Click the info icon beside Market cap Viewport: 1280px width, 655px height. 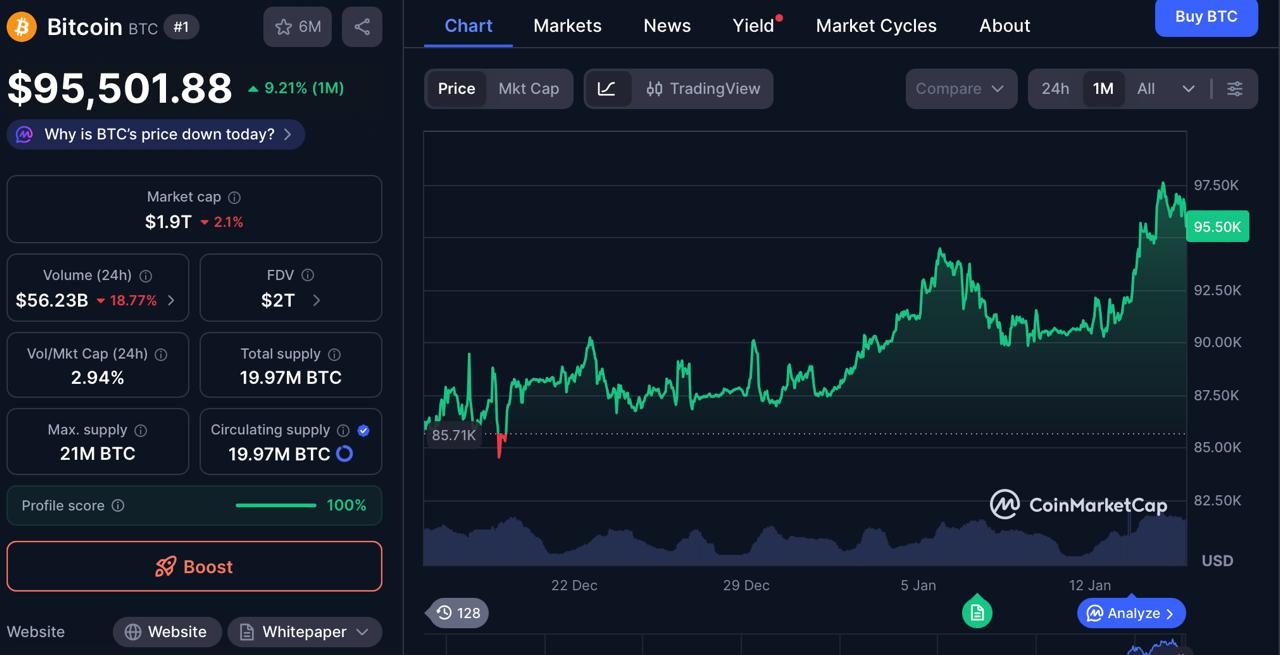tap(235, 197)
